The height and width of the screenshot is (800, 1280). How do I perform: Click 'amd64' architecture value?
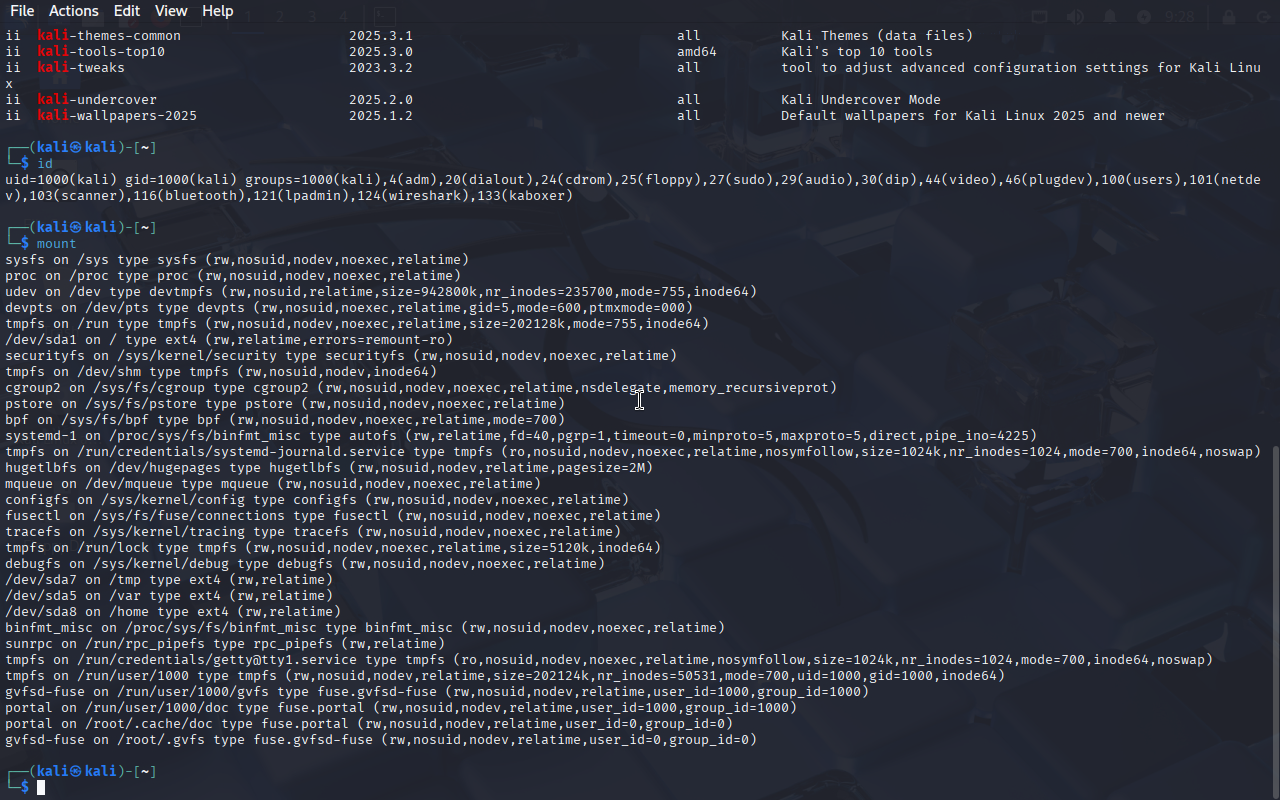tap(697, 52)
